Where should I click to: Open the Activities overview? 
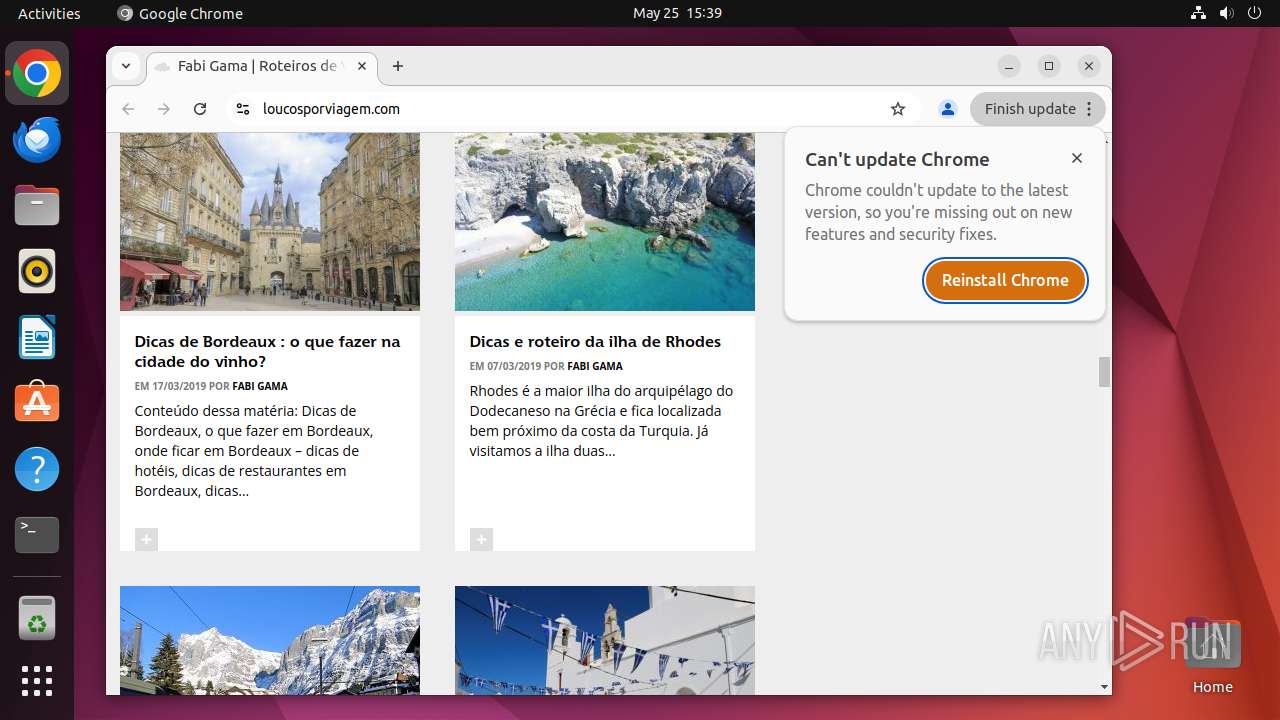point(49,13)
